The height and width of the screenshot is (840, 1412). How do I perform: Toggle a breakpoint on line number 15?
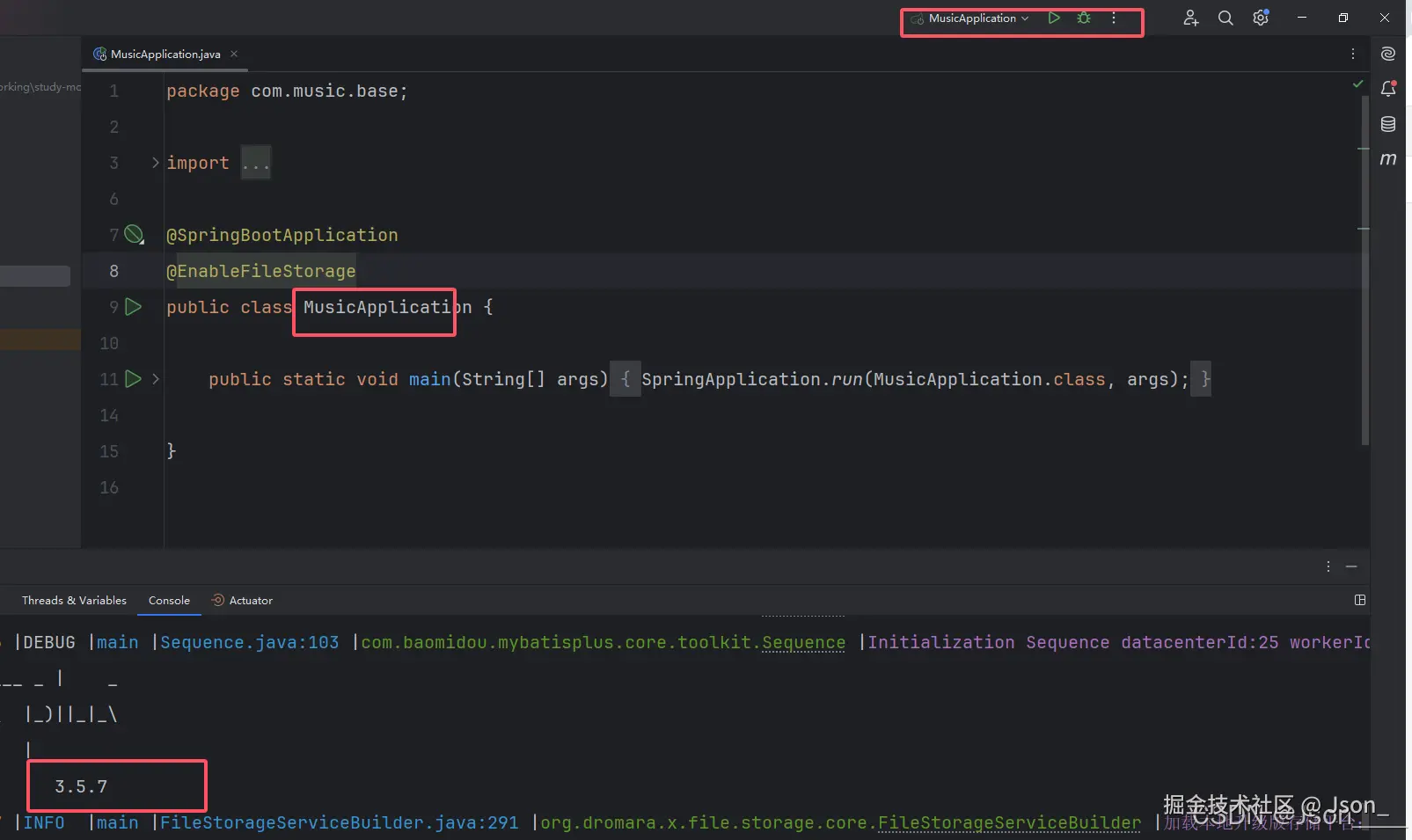pyautogui.click(x=109, y=451)
